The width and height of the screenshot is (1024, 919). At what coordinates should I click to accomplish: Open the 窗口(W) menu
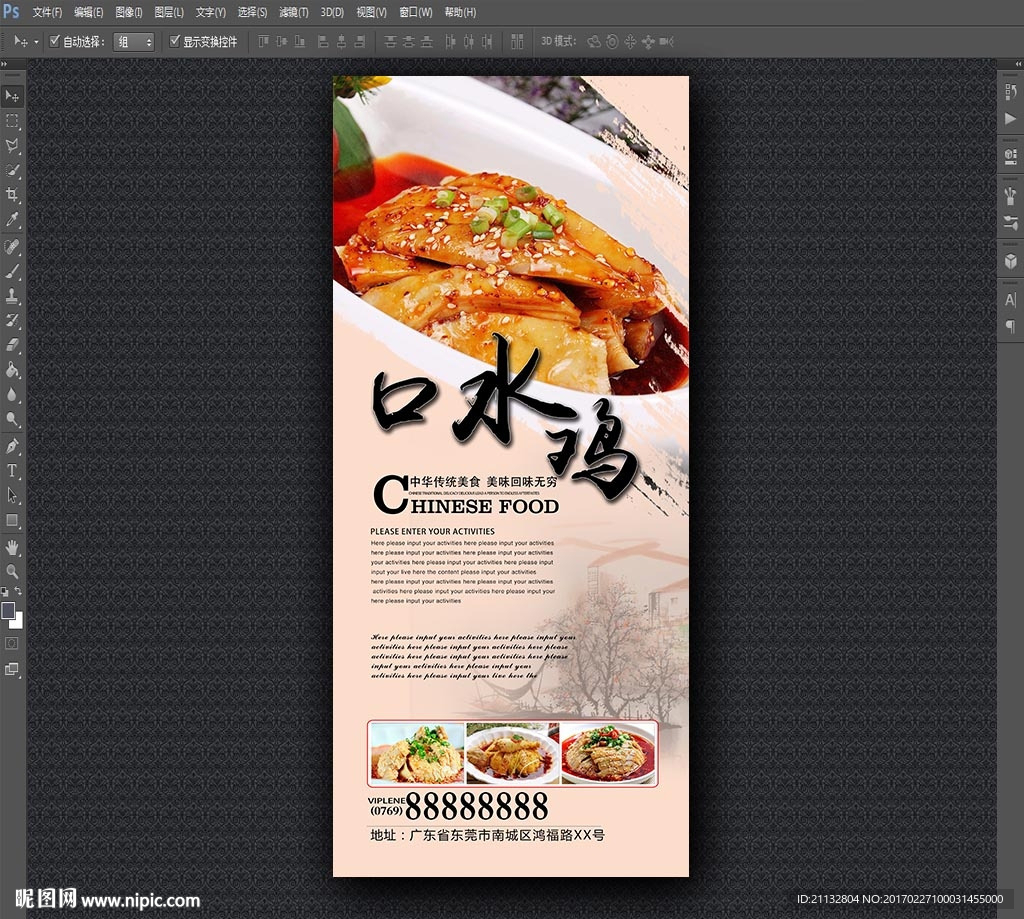[415, 12]
